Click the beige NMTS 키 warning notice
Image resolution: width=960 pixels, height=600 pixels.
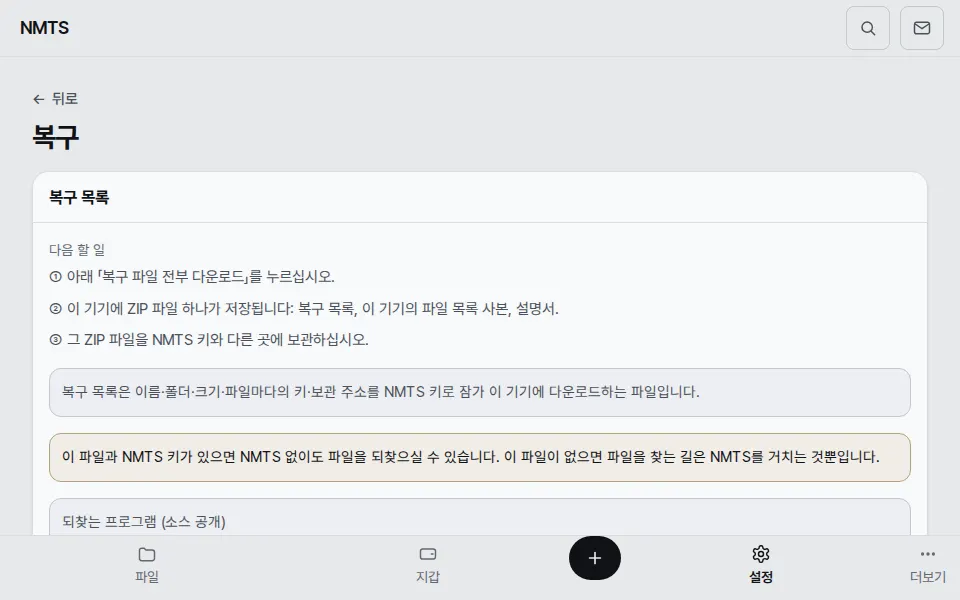[x=479, y=457]
